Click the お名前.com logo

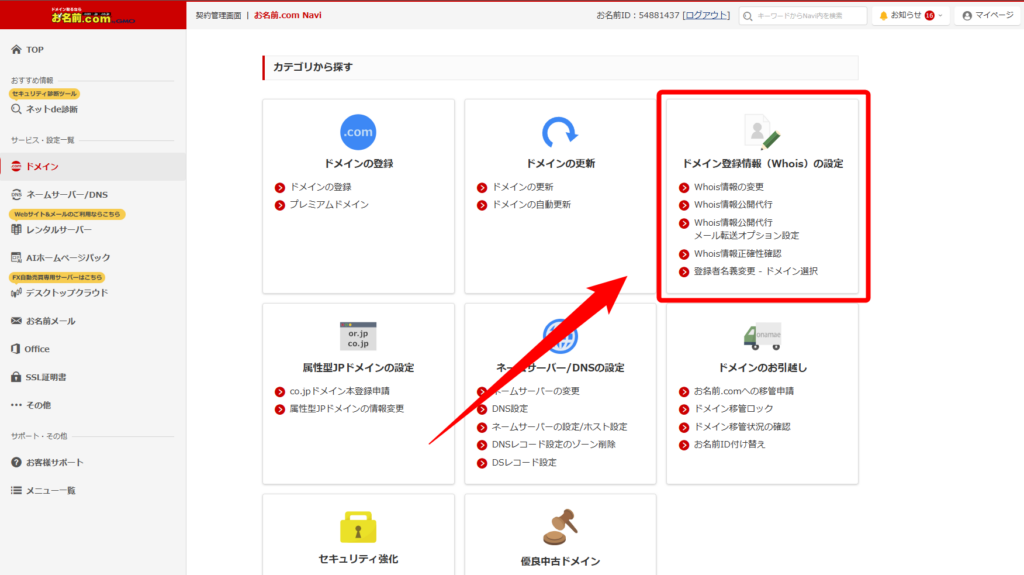click(93, 16)
